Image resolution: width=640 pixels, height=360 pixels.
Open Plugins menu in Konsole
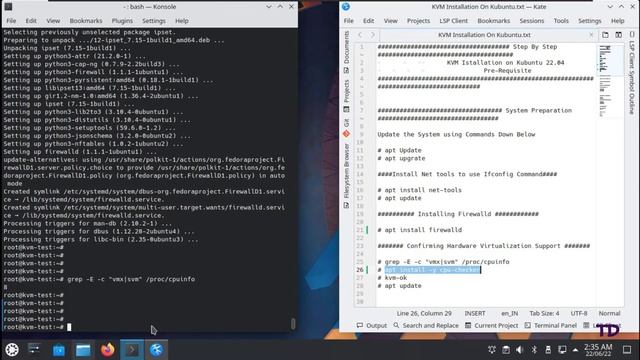[x=122, y=21]
